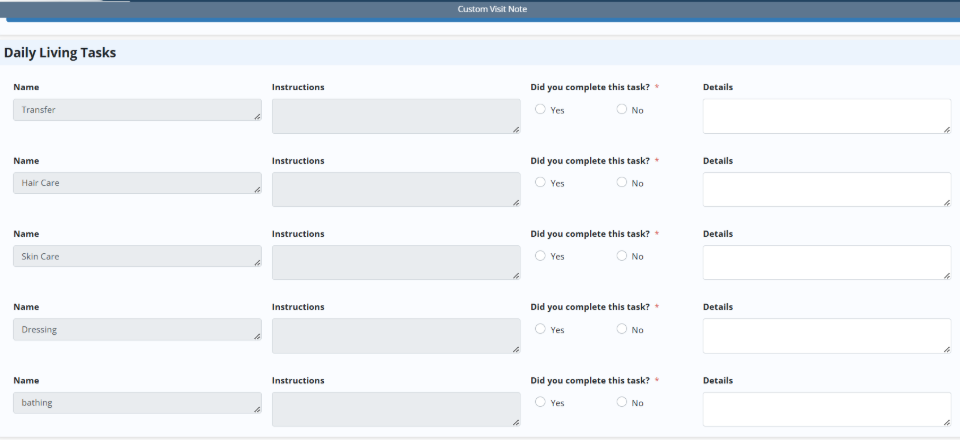960x440 pixels.
Task: Select Yes for the Transfer task
Action: 541,110
